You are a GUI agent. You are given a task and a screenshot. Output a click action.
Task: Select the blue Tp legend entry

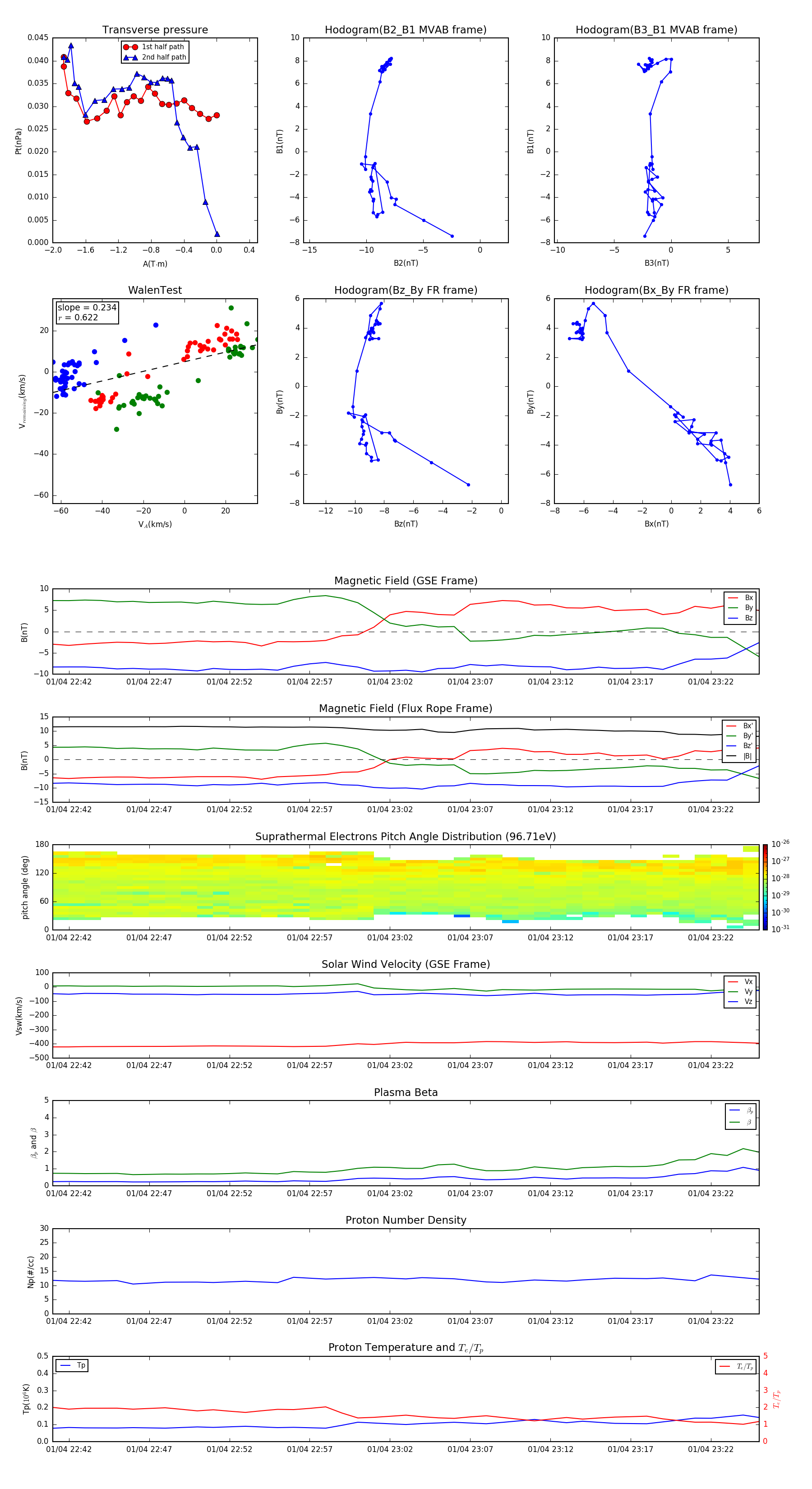pos(72,1365)
